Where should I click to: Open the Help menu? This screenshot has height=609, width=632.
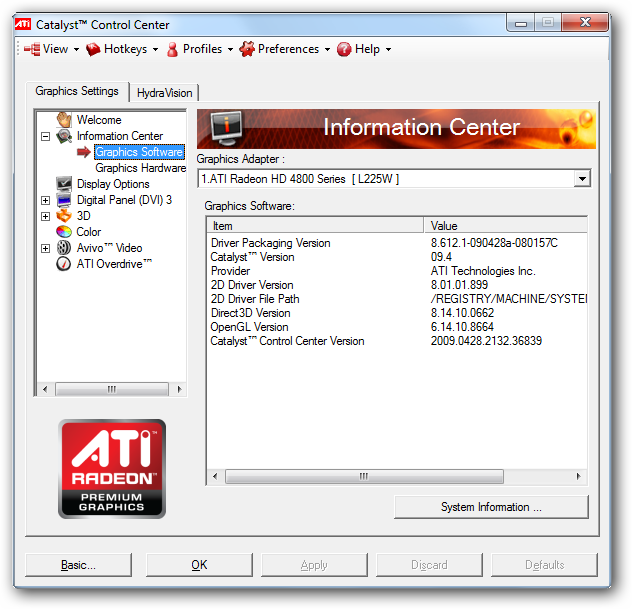tap(364, 49)
